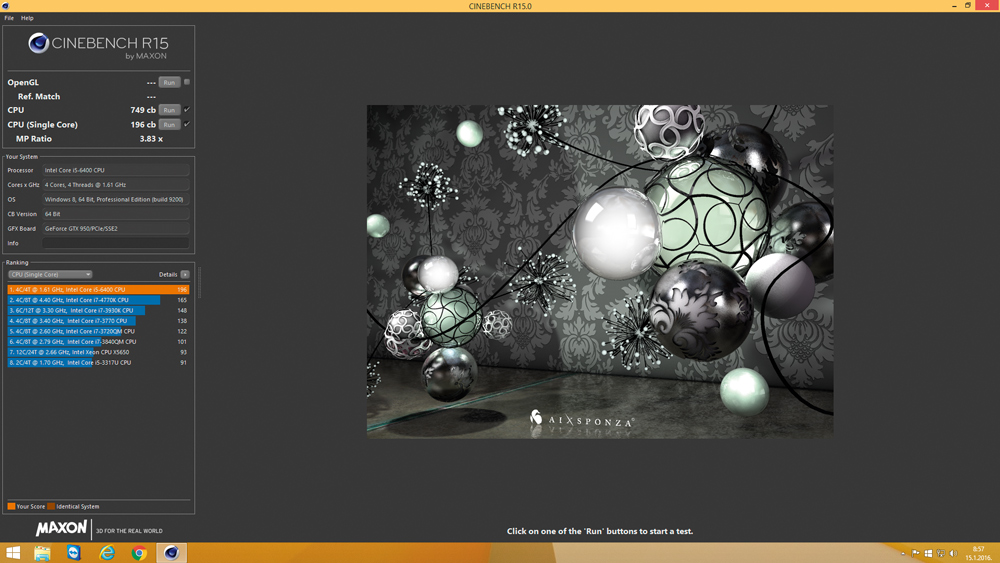Open Internet Explorer from the taskbar
The width and height of the screenshot is (1000, 563).
point(107,552)
